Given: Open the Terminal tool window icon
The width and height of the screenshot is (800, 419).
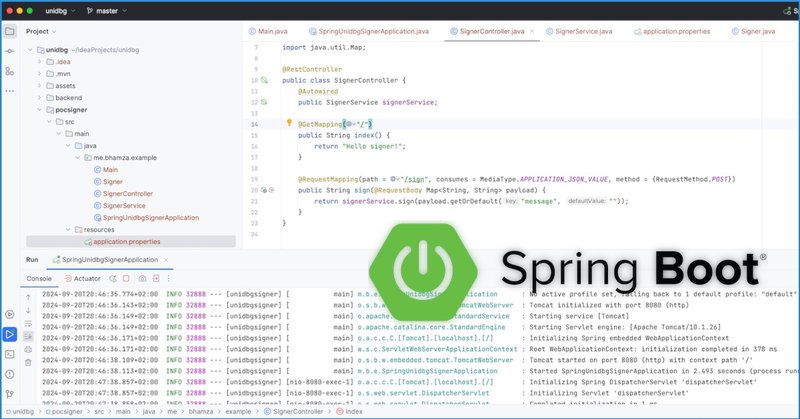Looking at the screenshot, I should coord(10,354).
